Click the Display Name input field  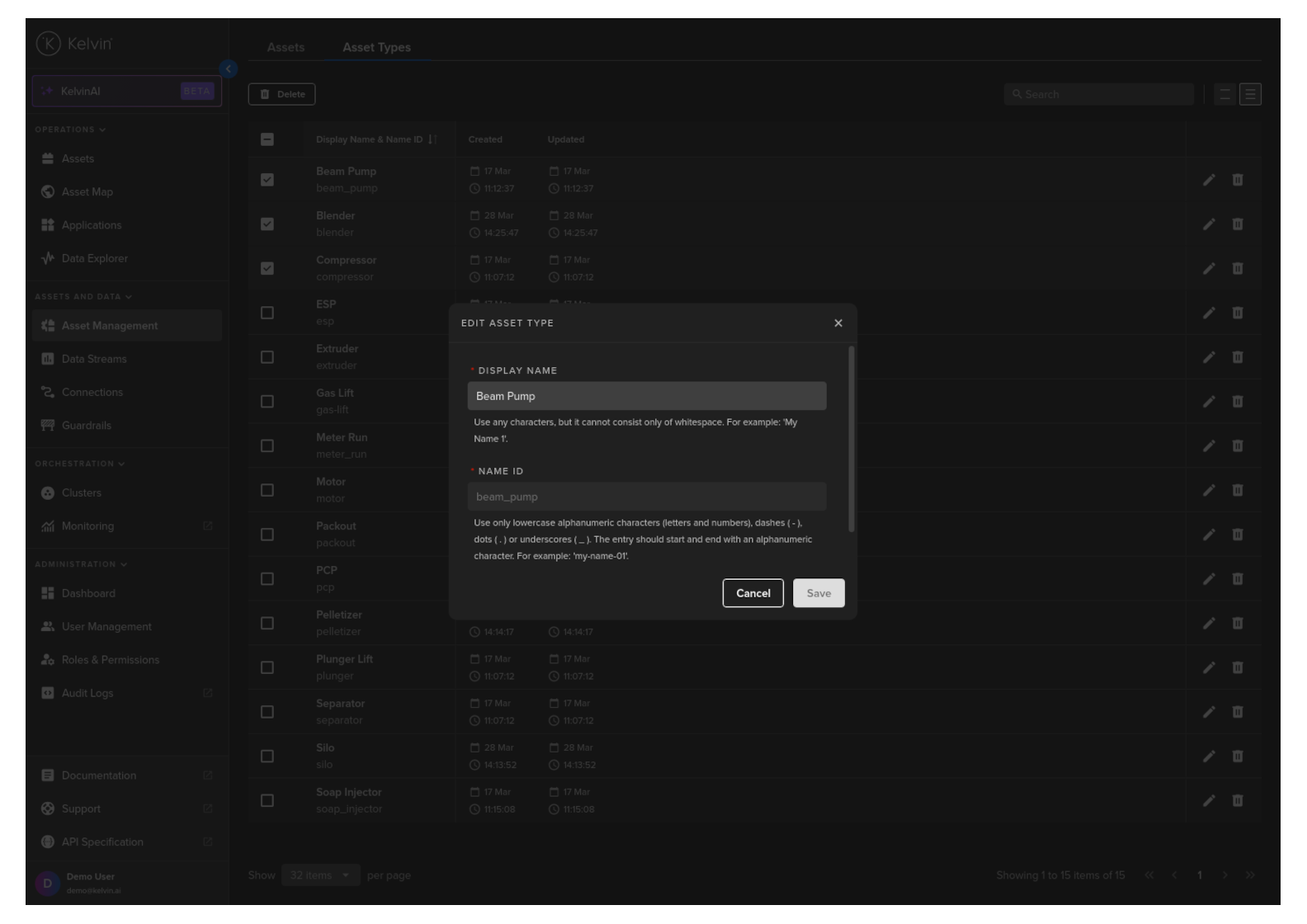point(646,396)
